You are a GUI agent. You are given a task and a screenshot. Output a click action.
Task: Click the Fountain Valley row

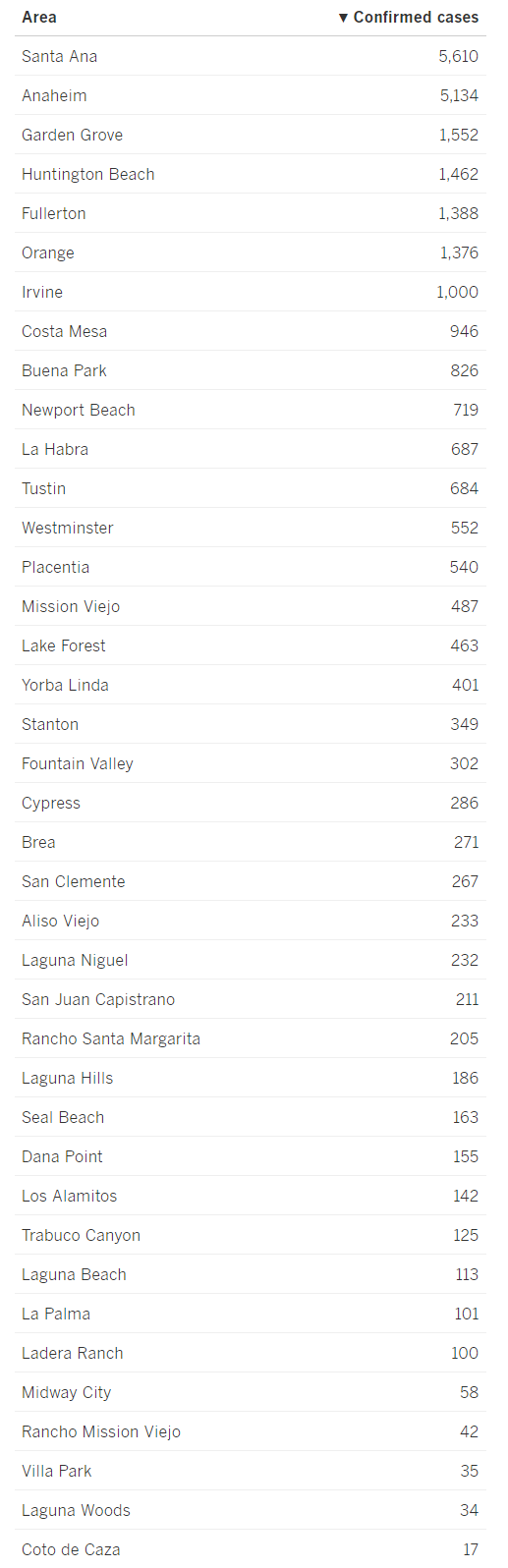(251, 763)
